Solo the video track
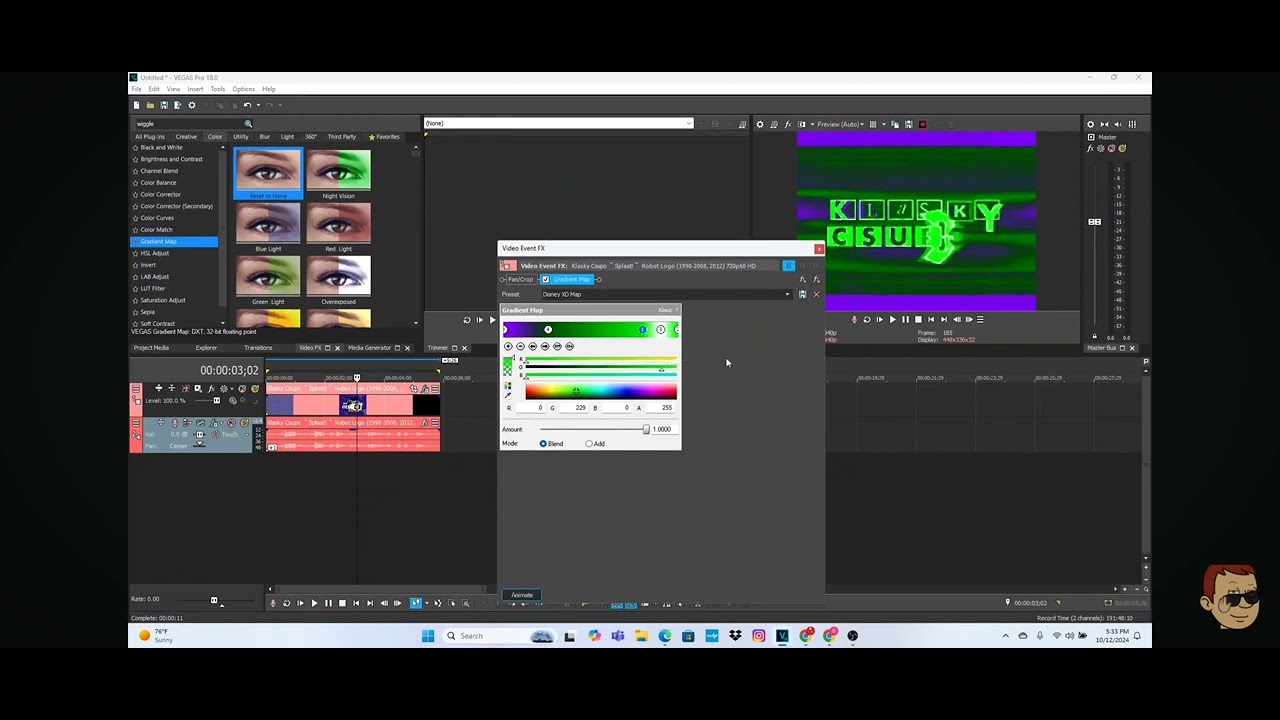1280x720 pixels. tap(255, 389)
